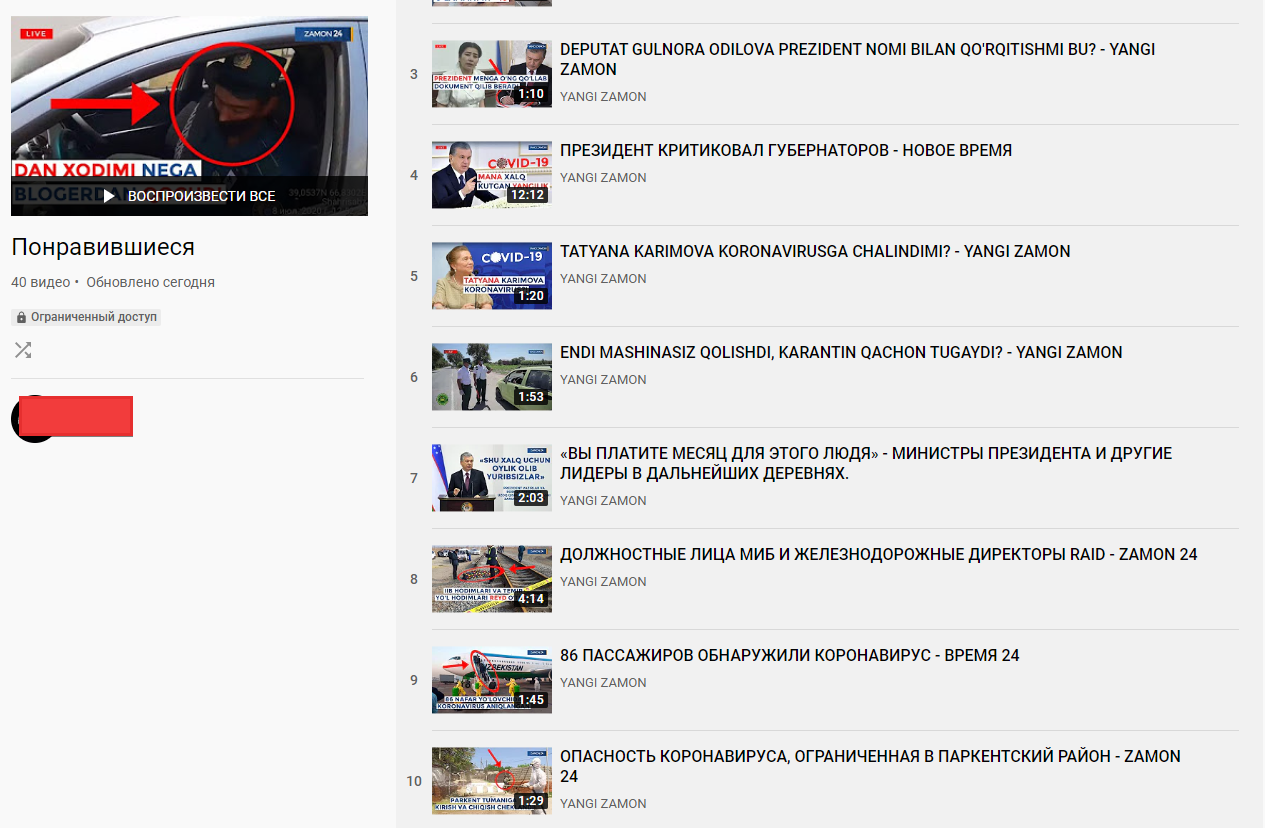Click the 12:12 duration badge on video 4

pyautogui.click(x=526, y=195)
